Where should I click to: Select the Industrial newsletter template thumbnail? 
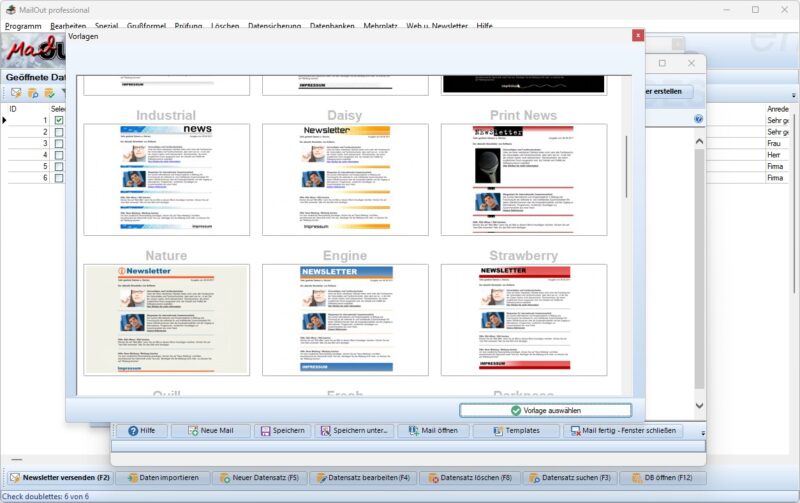pos(167,180)
